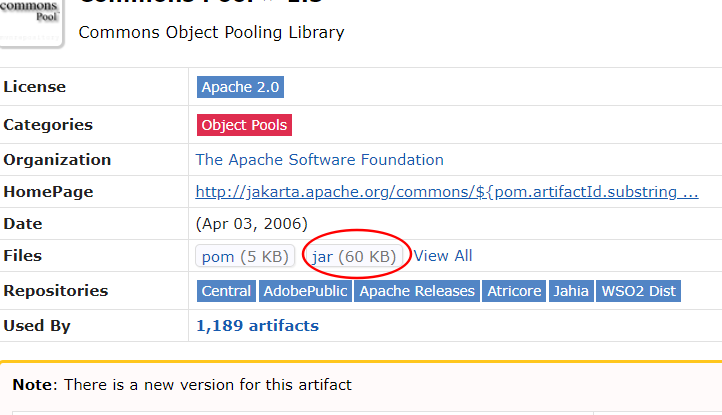Select the Object Pools category tag
The image size is (722, 415).
point(244,125)
